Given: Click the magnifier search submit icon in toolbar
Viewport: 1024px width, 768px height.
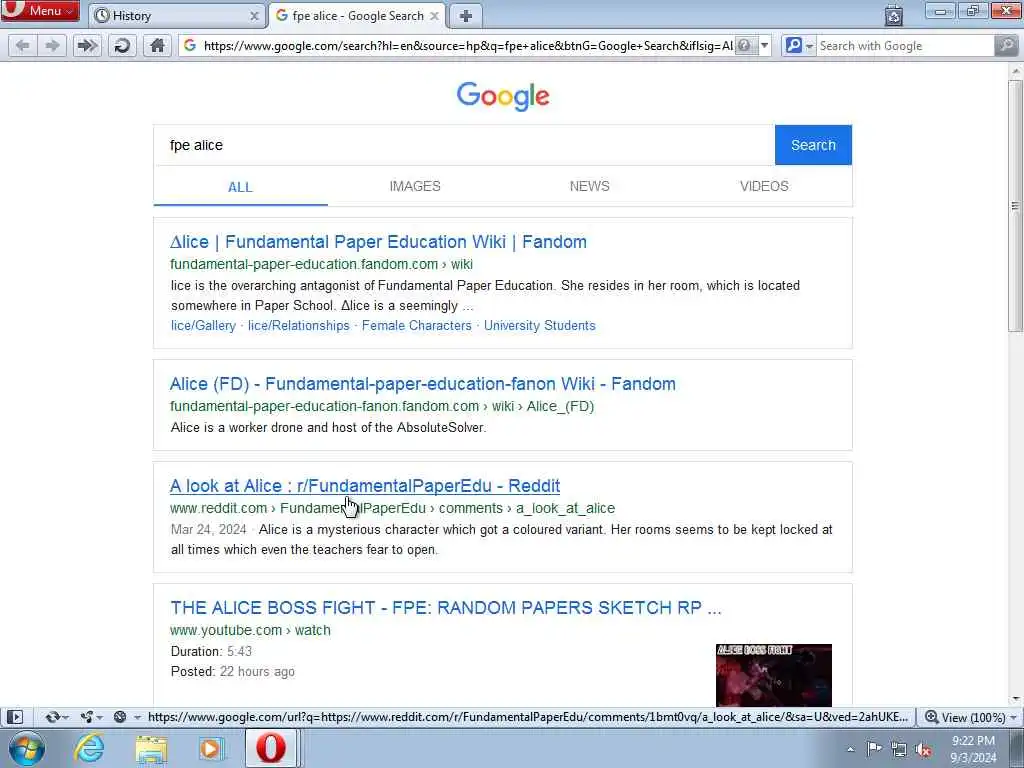Looking at the screenshot, I should click(x=1006, y=46).
